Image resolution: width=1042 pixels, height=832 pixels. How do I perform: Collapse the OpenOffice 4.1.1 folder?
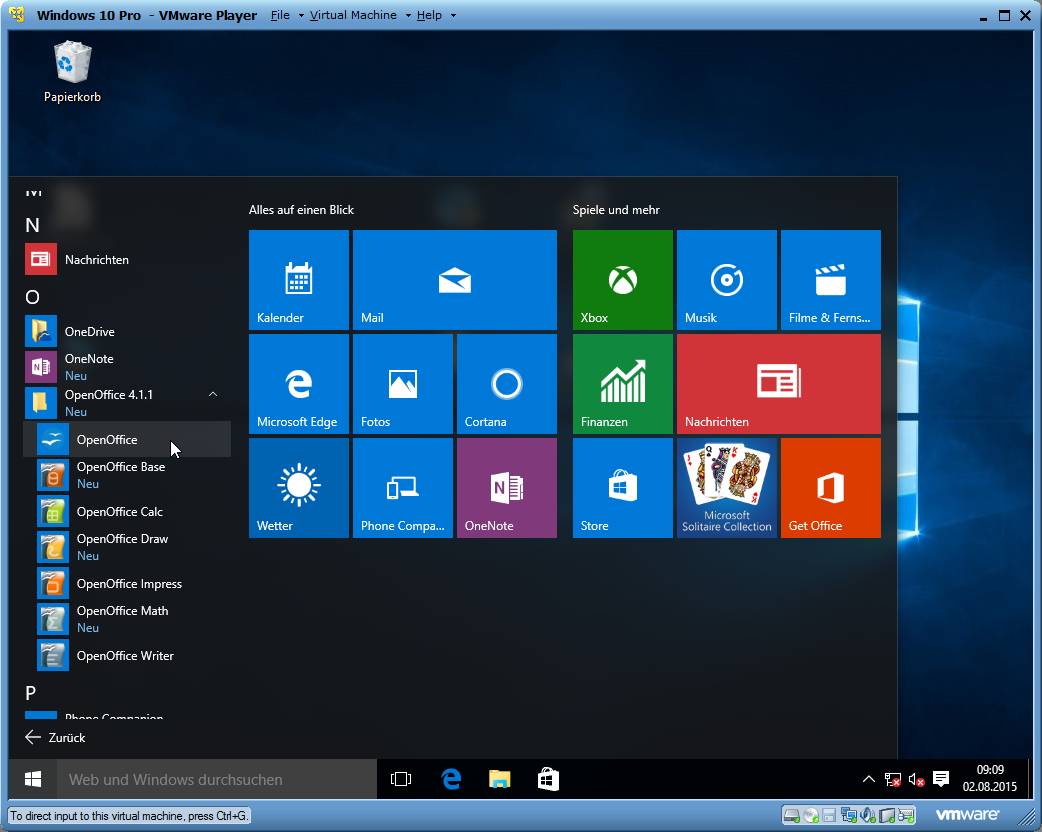click(x=212, y=395)
